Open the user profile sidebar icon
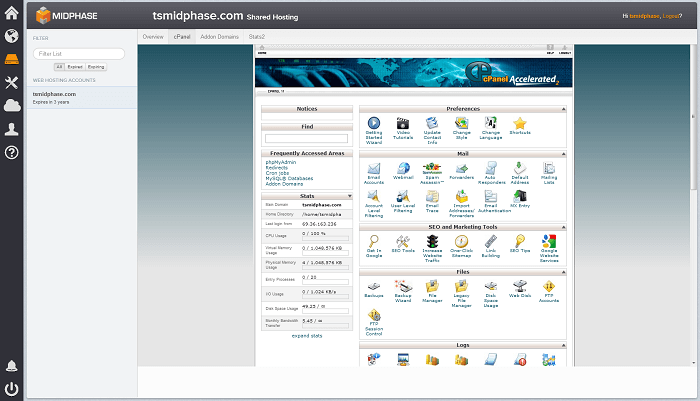 pos(12,129)
